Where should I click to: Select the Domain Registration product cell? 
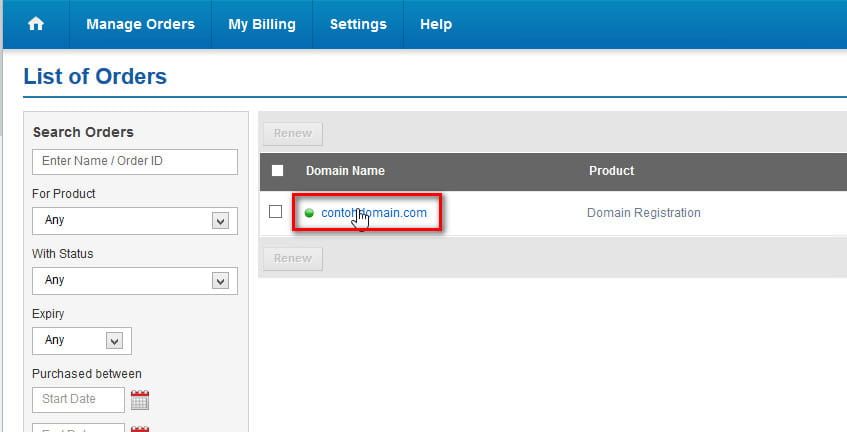coord(644,213)
